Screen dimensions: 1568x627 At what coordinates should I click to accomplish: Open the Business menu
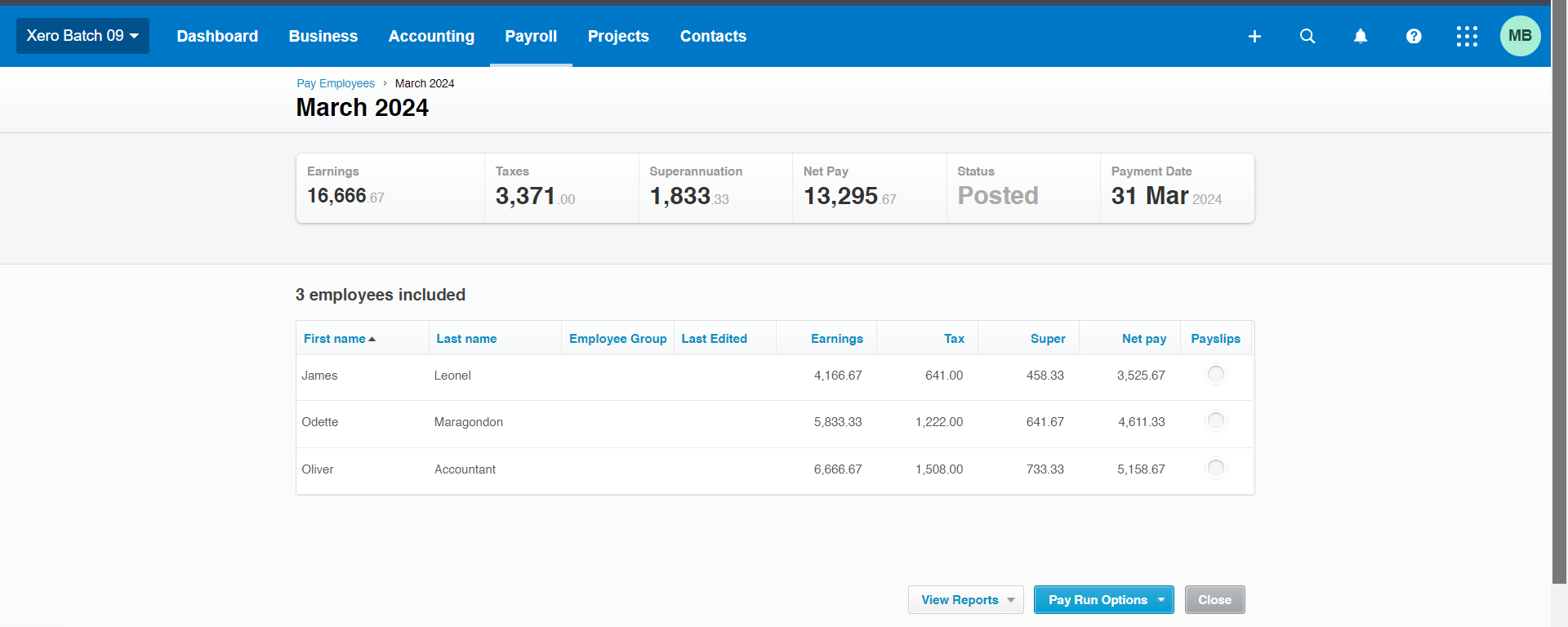[x=323, y=36]
